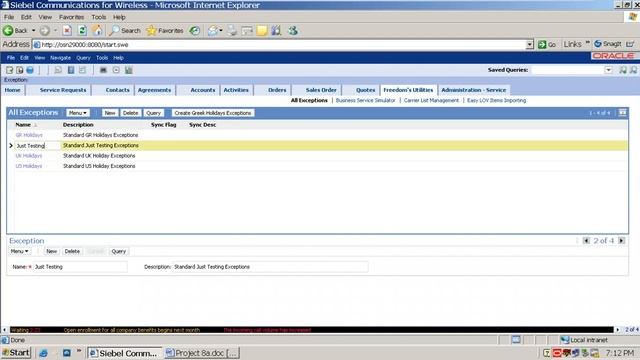Click the browser Stop icon

(67, 31)
